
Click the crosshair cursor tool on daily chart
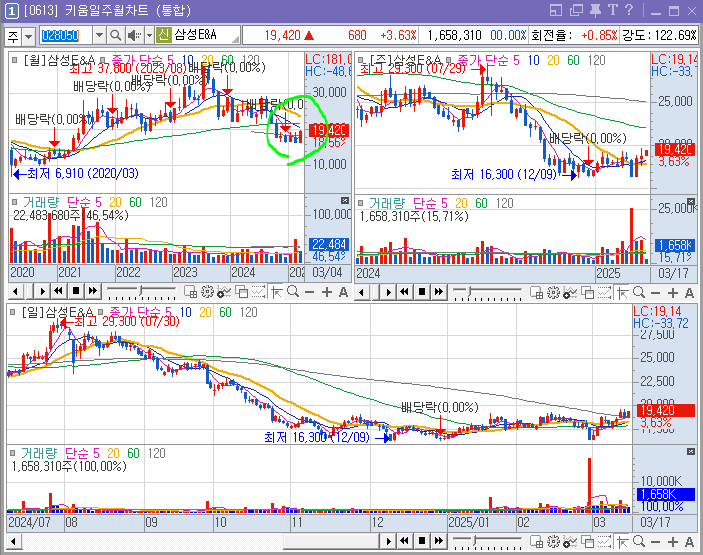(x=622, y=542)
